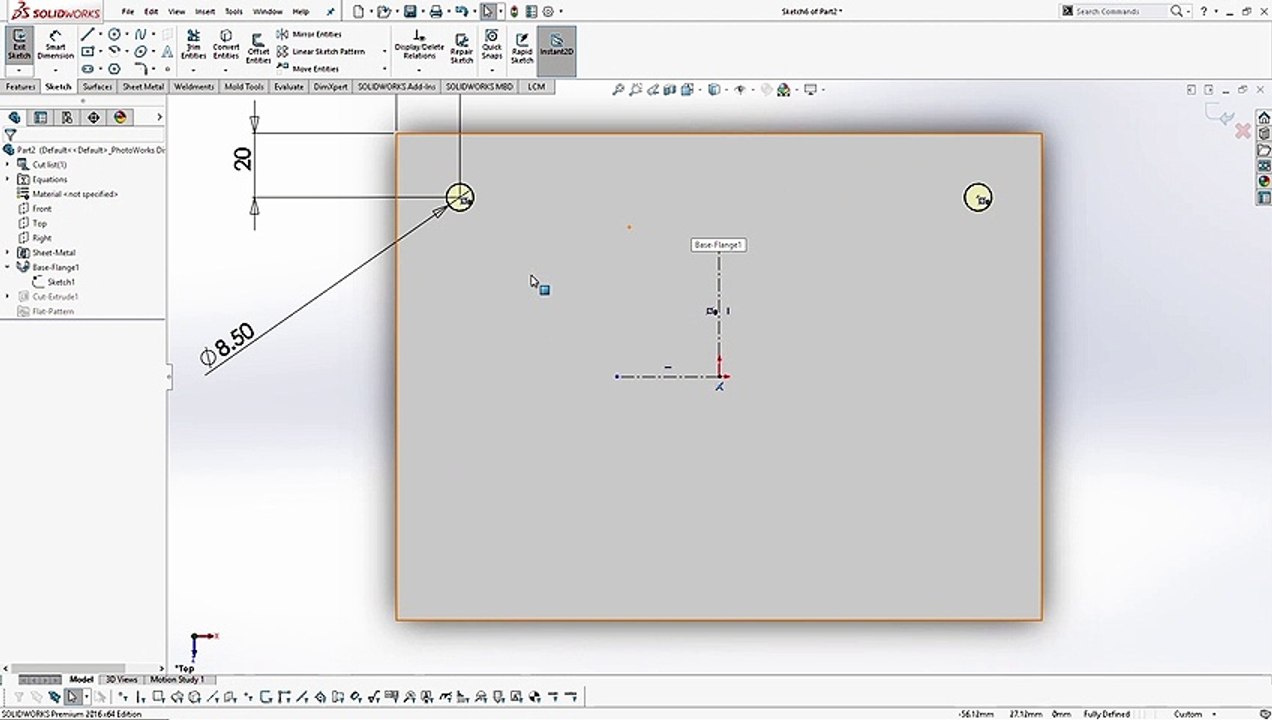
Task: Open the FeatureManager design tree tab
Action: 14,117
